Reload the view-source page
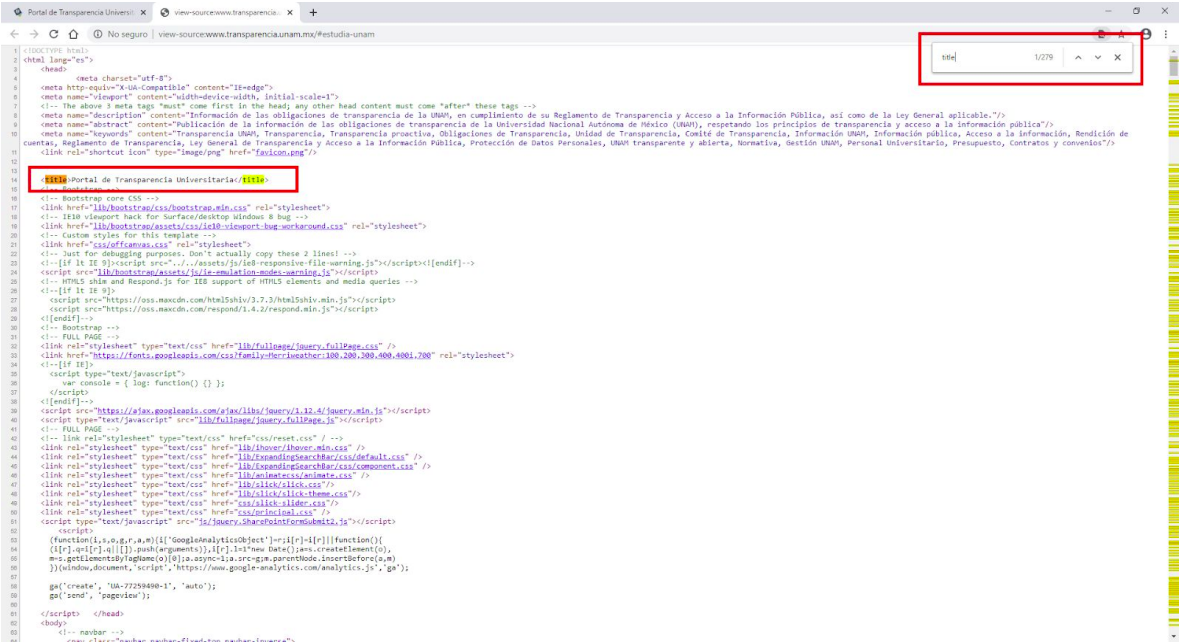Image resolution: width=1181 pixels, height=643 pixels. coord(53,34)
